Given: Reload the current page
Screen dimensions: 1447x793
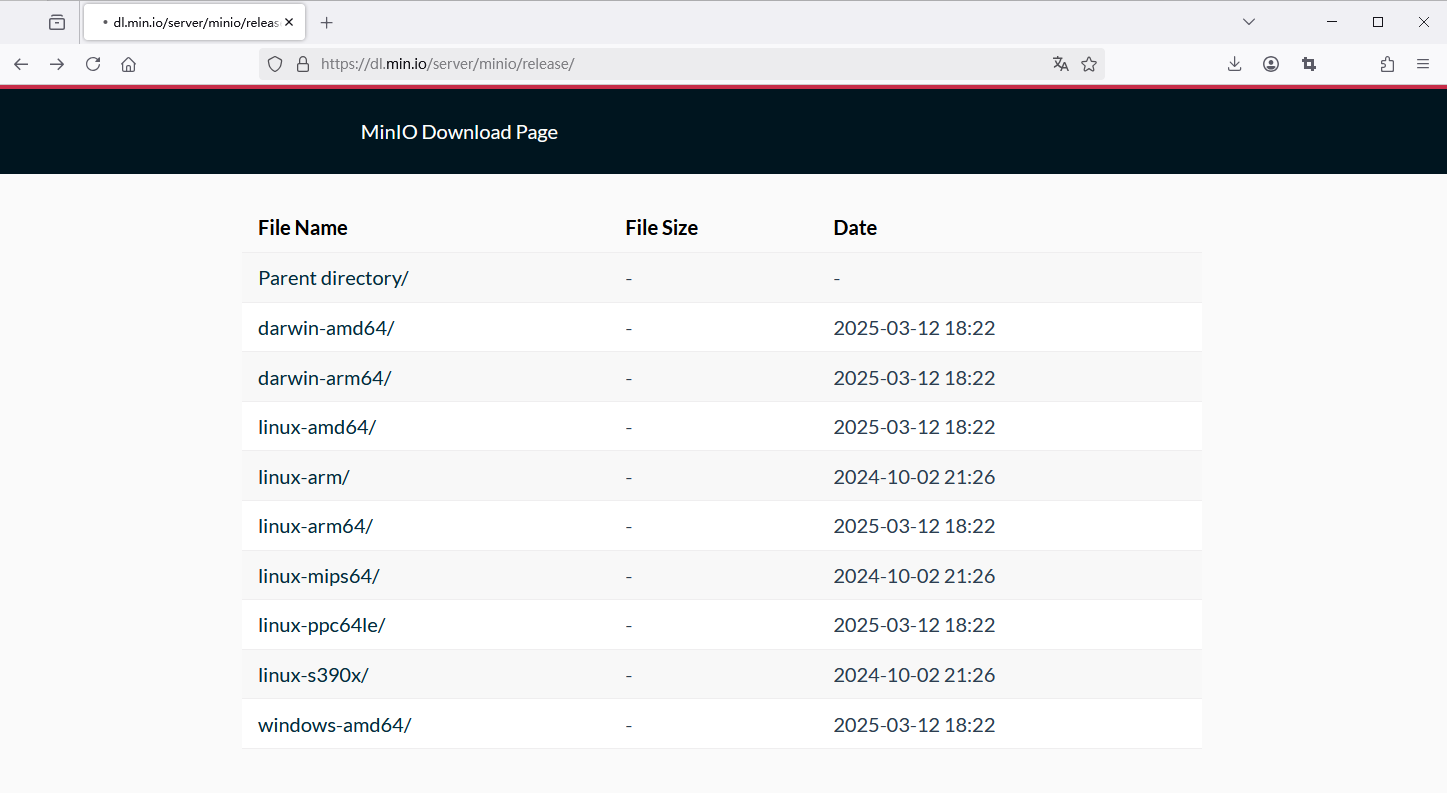Looking at the screenshot, I should 93,64.
